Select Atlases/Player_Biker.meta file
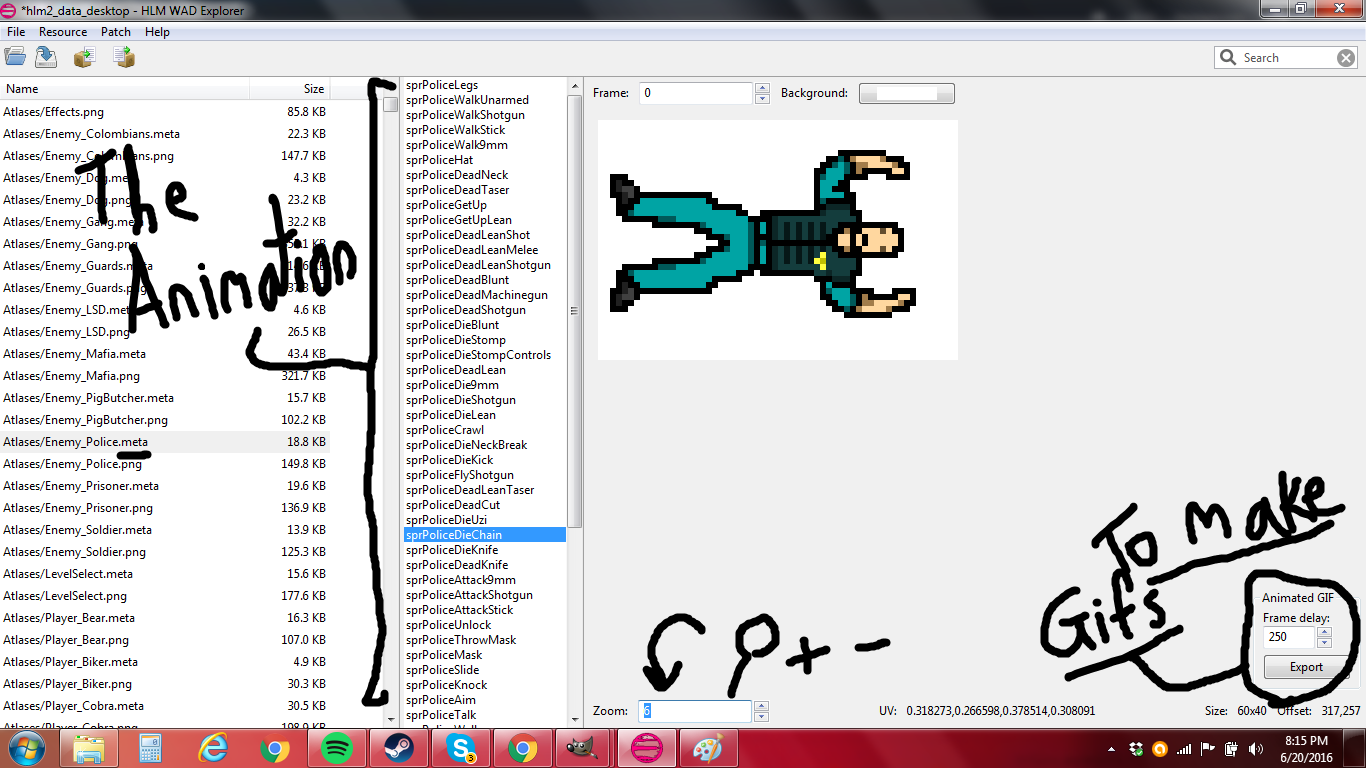1366x768 pixels. (165, 662)
